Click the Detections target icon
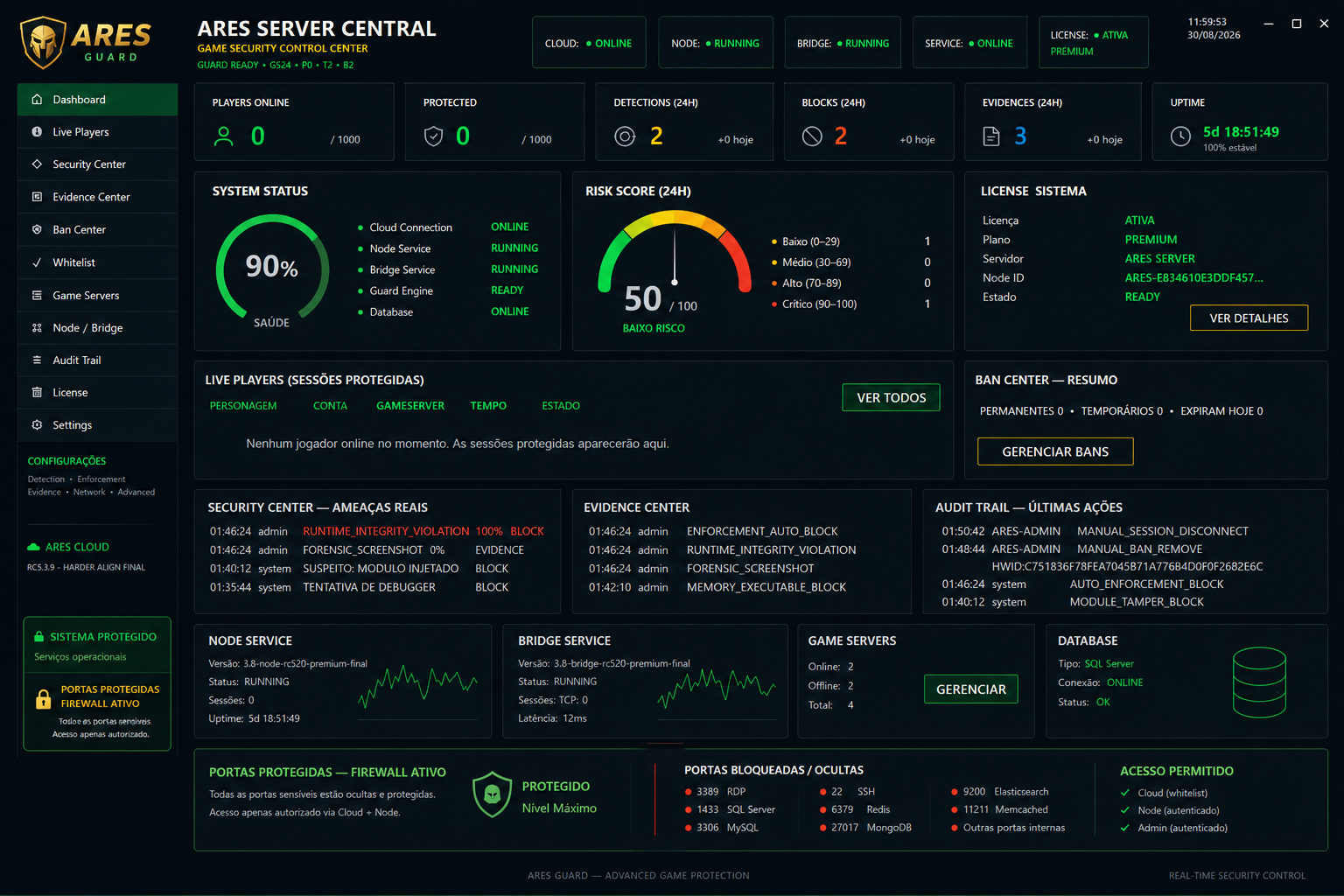This screenshot has height=896, width=1344. 625,136
